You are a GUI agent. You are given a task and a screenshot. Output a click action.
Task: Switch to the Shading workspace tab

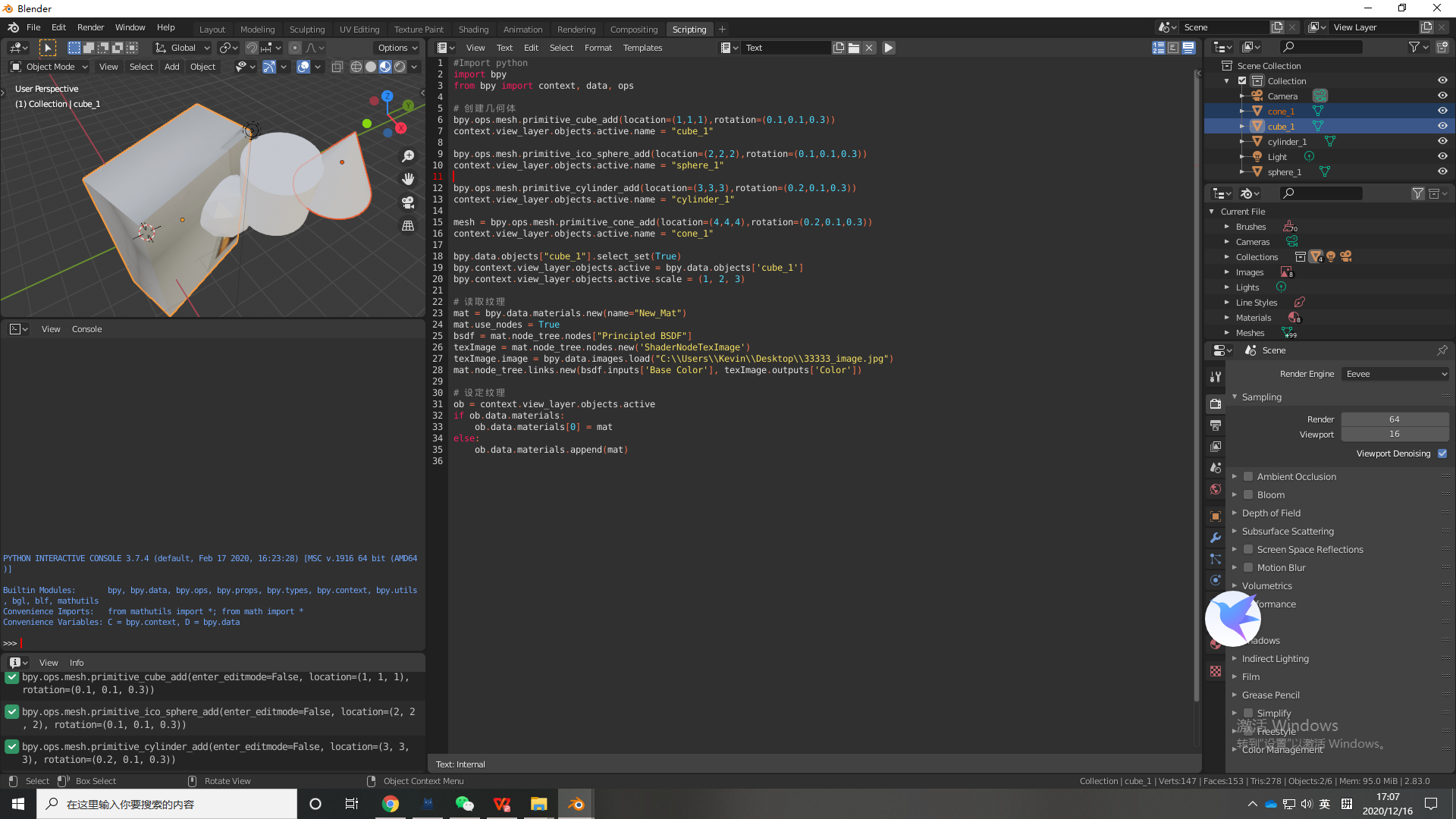(x=473, y=30)
